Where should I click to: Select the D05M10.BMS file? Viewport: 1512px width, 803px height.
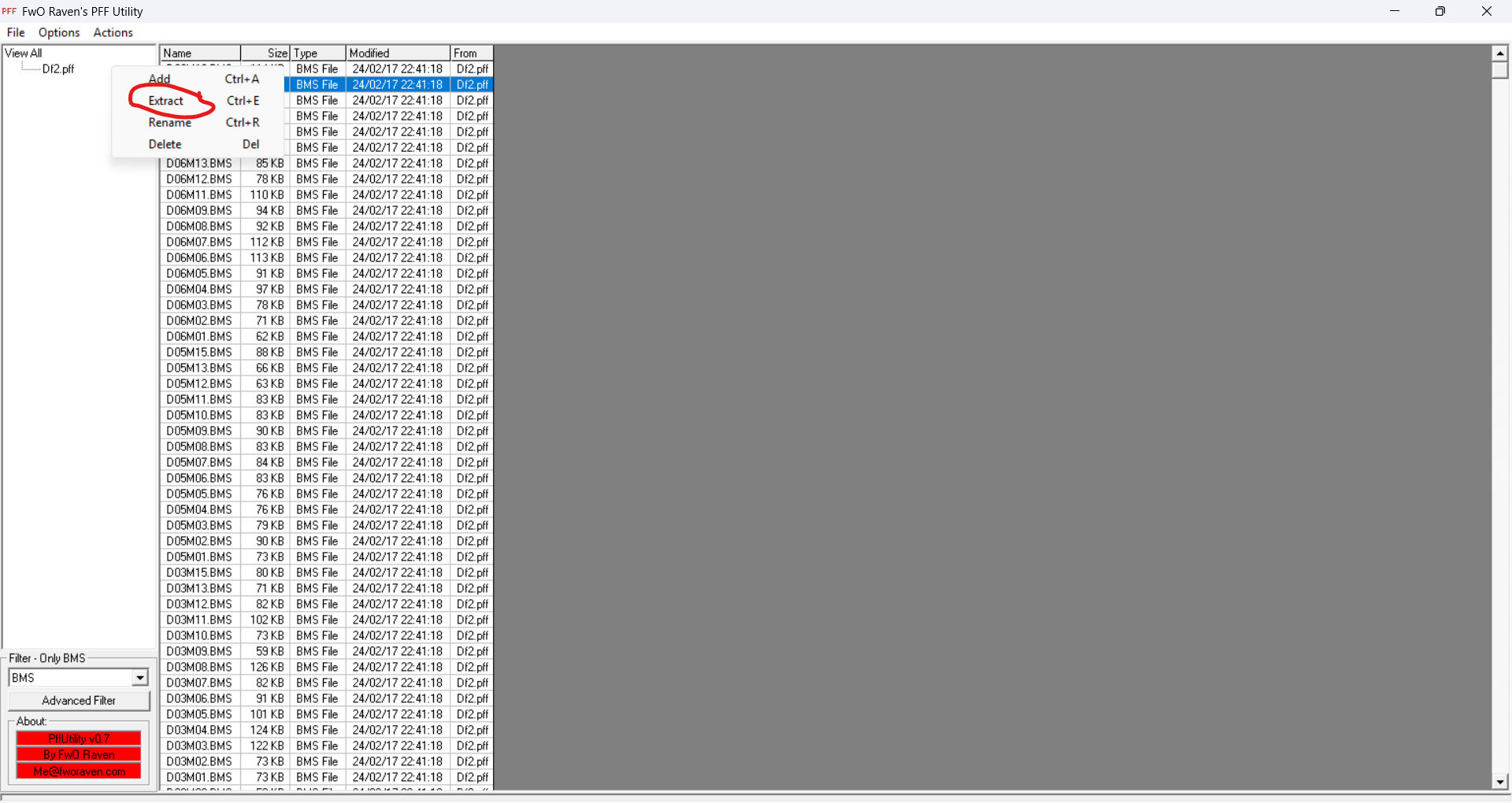[x=199, y=415]
